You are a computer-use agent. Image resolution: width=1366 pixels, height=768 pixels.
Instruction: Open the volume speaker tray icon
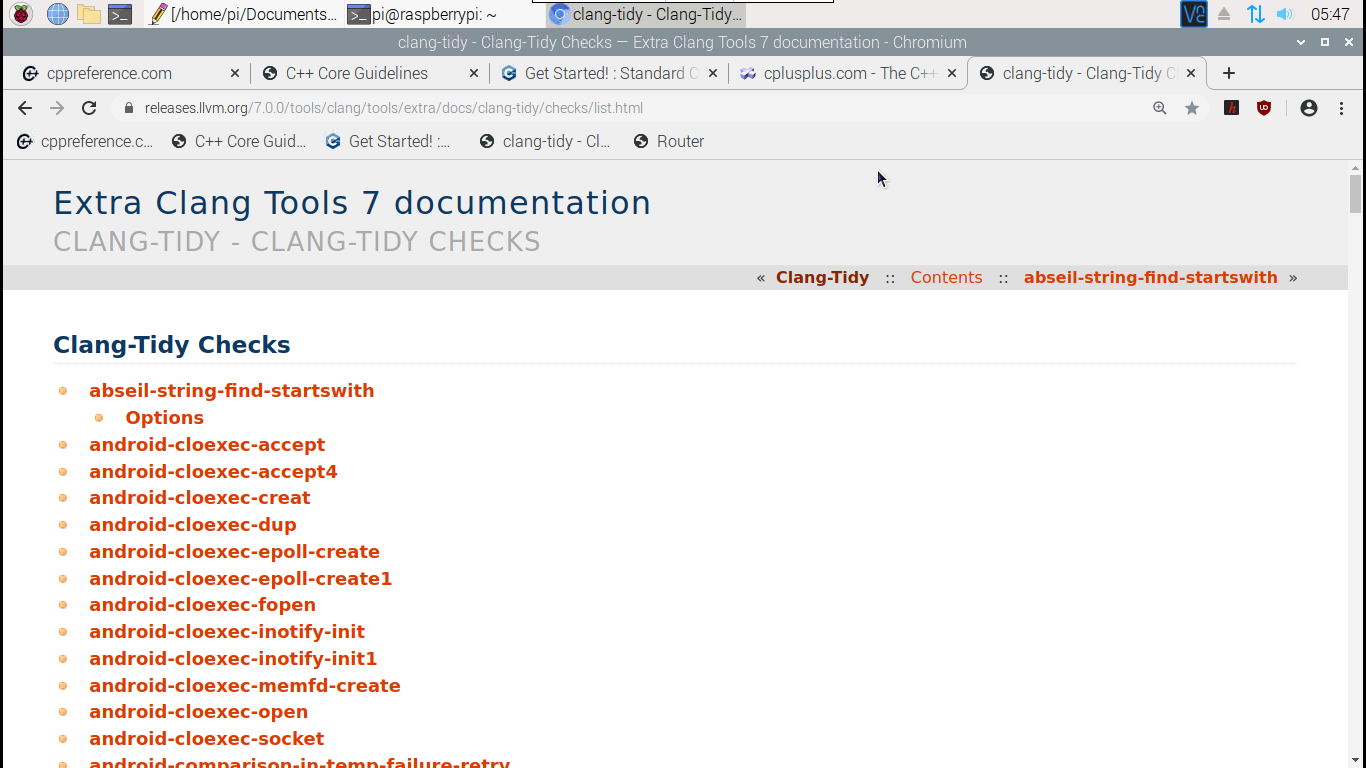coord(1285,14)
